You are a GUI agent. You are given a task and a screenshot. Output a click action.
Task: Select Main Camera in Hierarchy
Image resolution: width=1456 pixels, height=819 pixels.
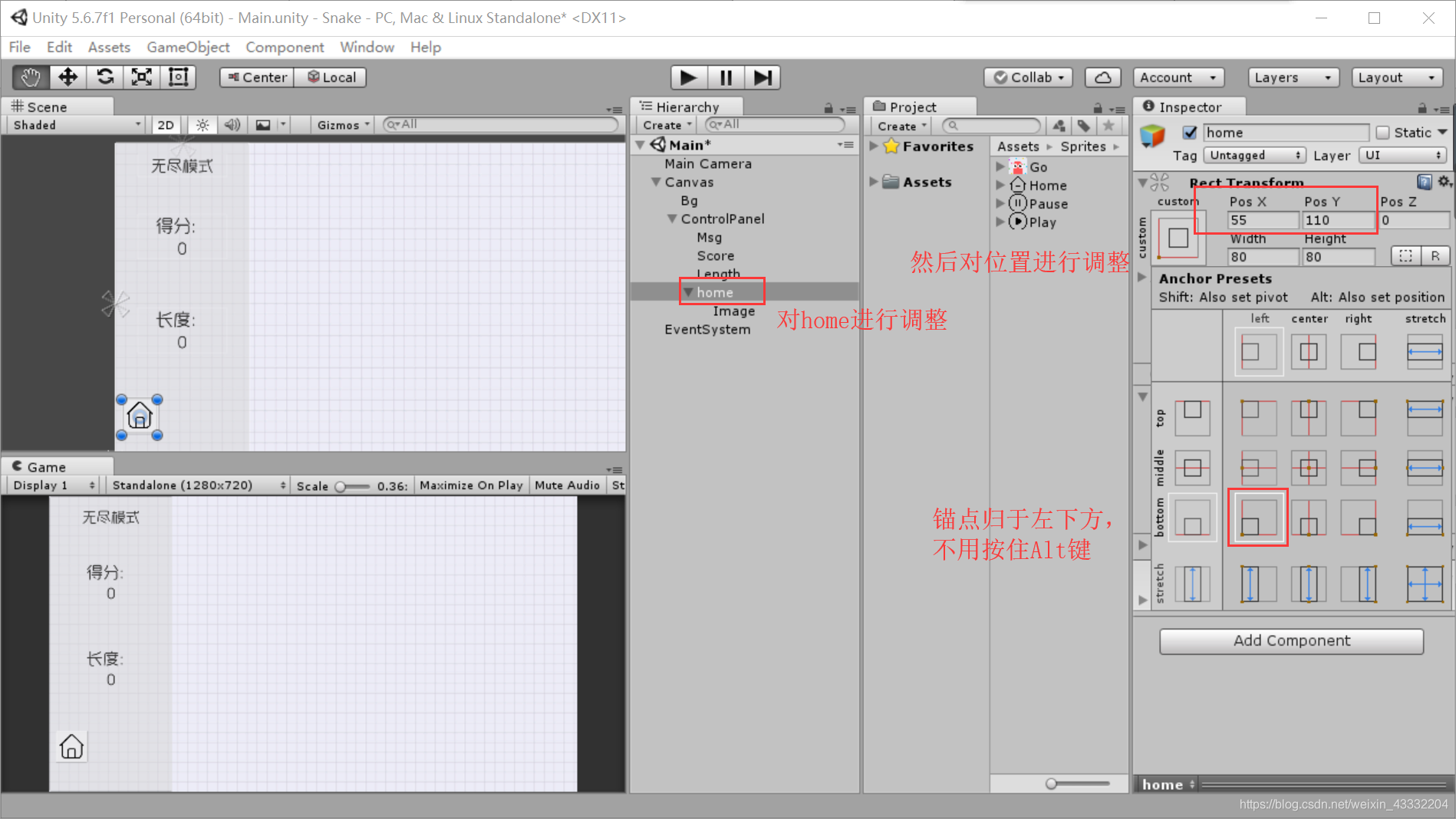click(x=708, y=163)
